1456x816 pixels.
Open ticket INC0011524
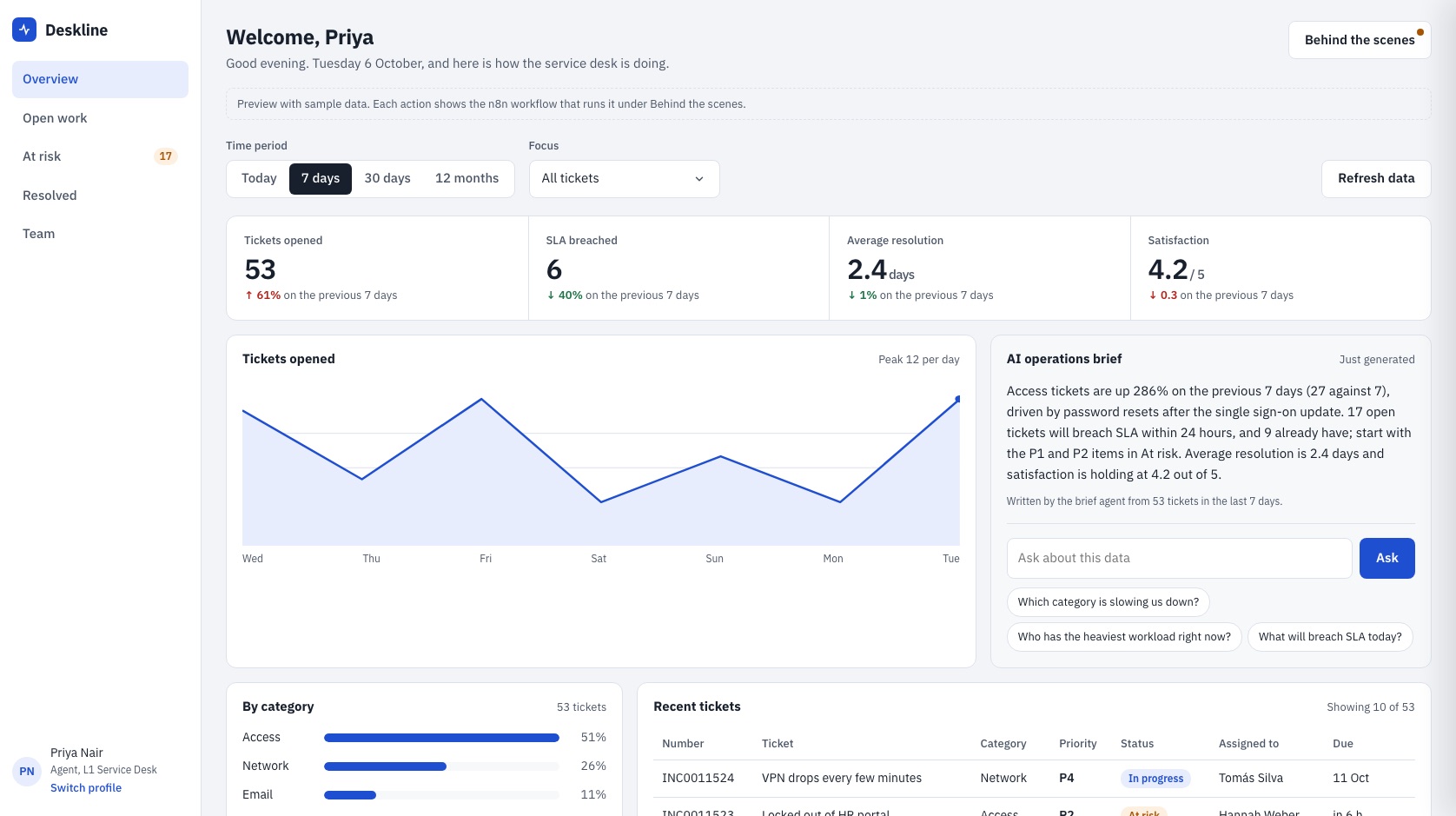[x=698, y=779]
